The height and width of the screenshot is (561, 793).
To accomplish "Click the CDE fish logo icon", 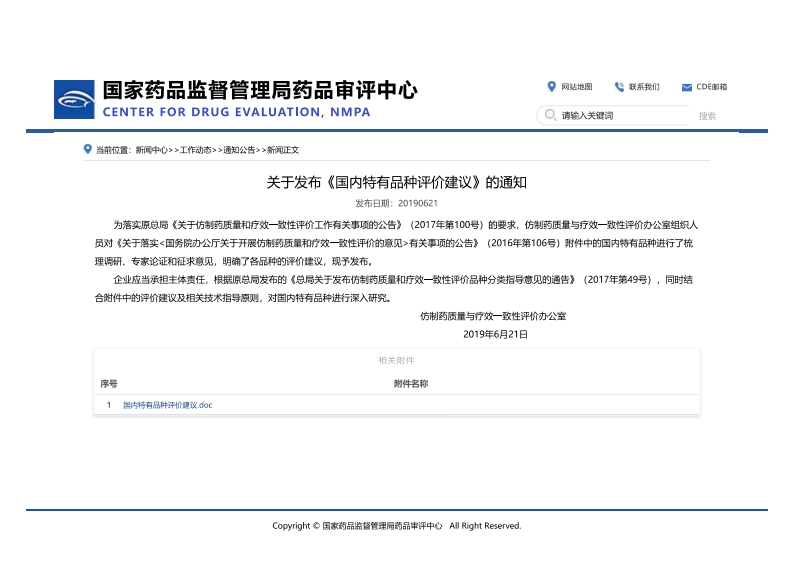I will [x=74, y=100].
